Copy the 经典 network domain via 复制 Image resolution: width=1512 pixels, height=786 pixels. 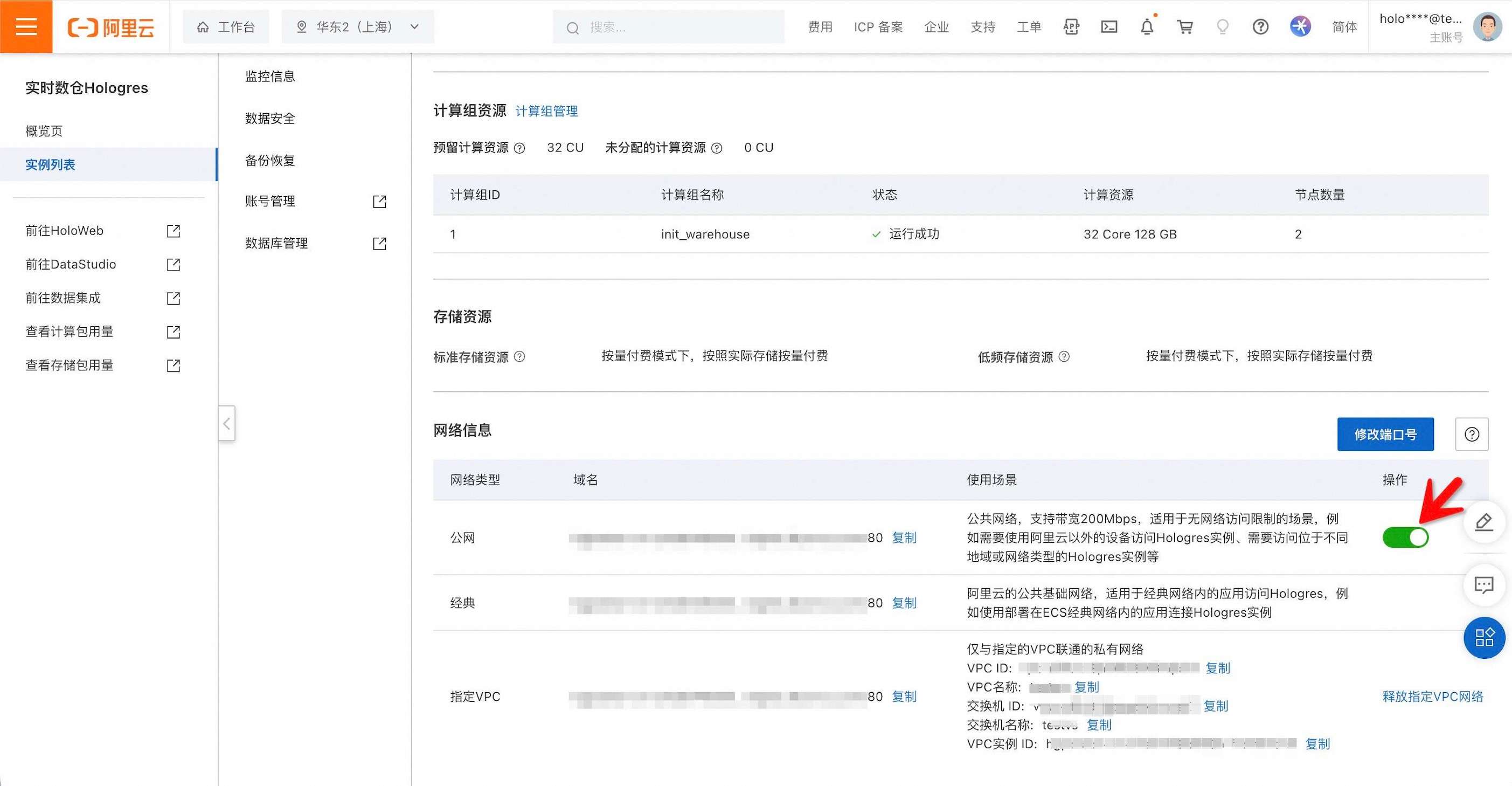pyautogui.click(x=904, y=603)
